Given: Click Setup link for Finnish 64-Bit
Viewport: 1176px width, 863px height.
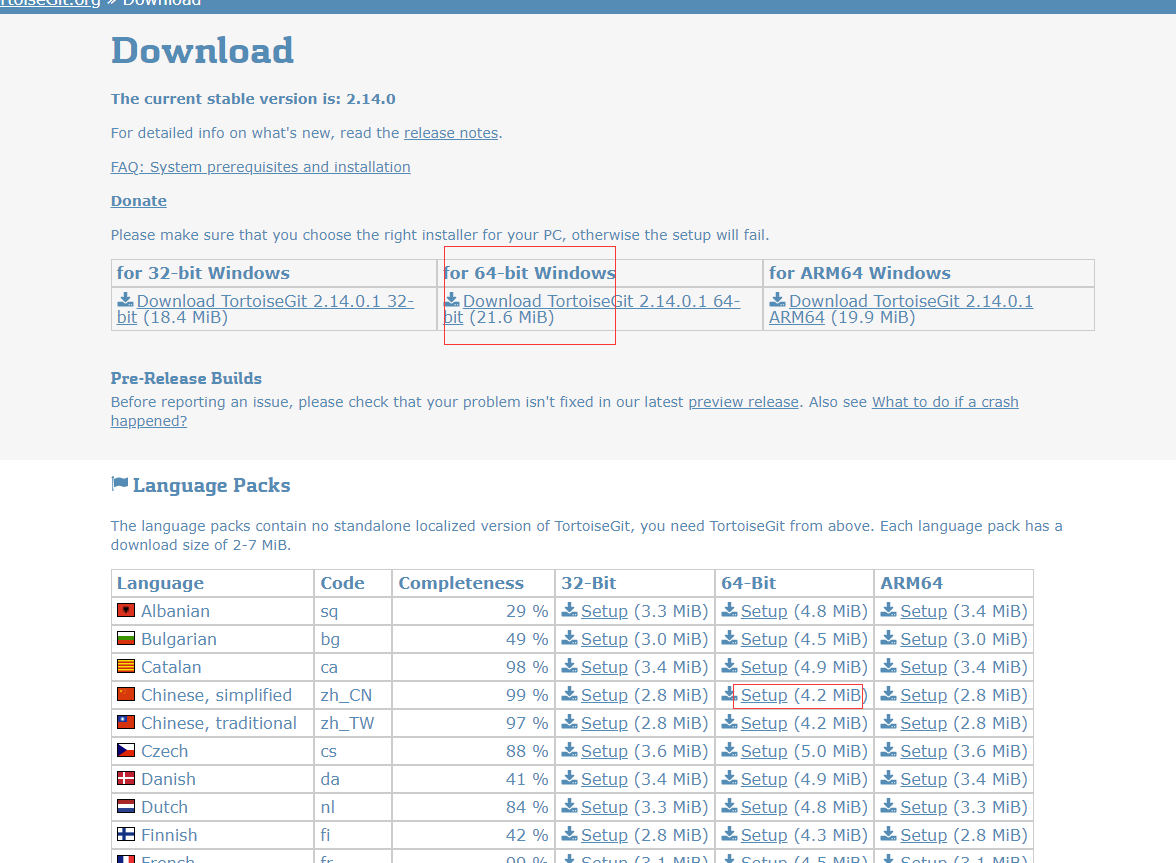Looking at the screenshot, I should pyautogui.click(x=764, y=835).
